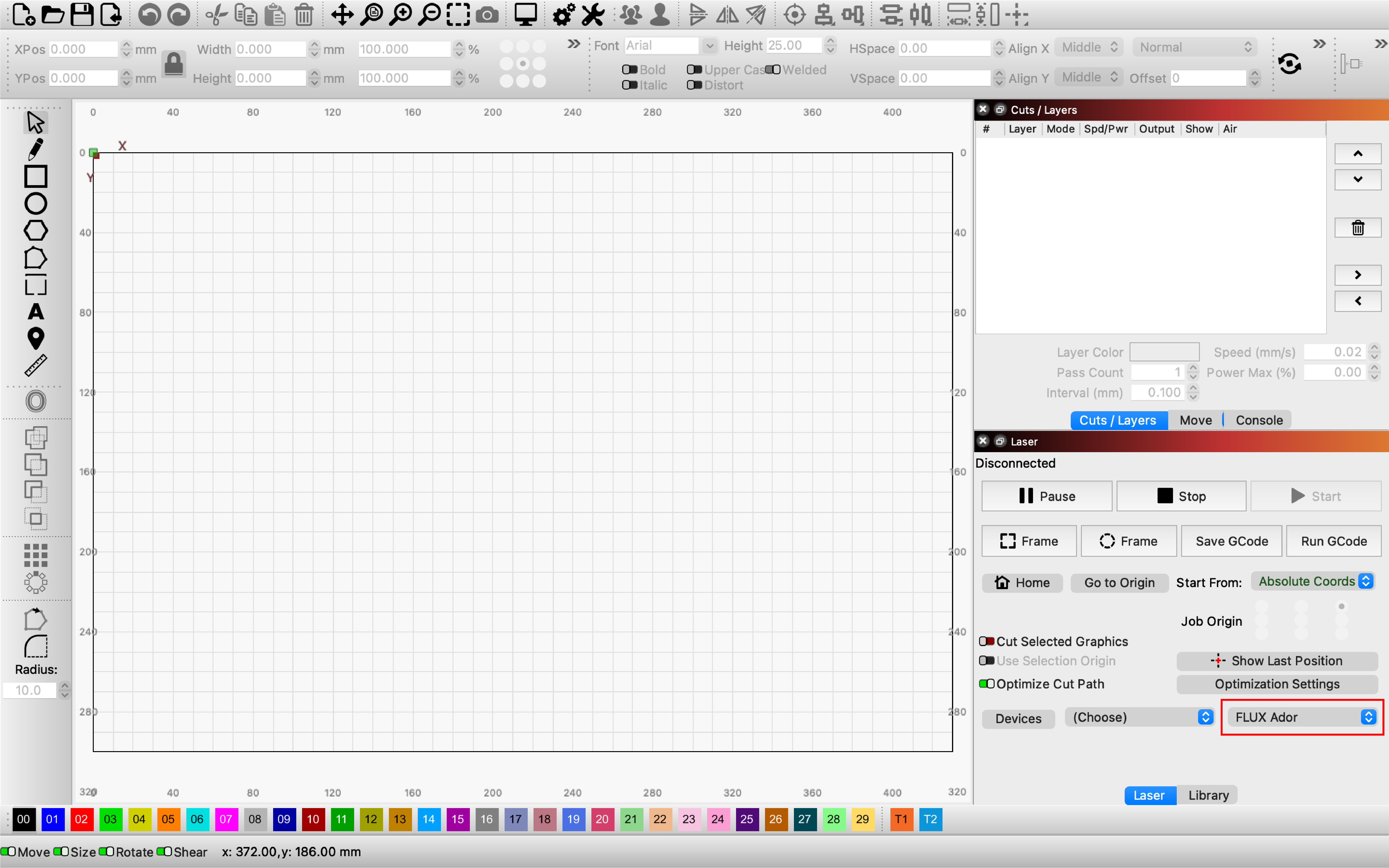This screenshot has height=868, width=1389.
Task: Choose the Polygon hexagon tool
Action: pos(36,230)
